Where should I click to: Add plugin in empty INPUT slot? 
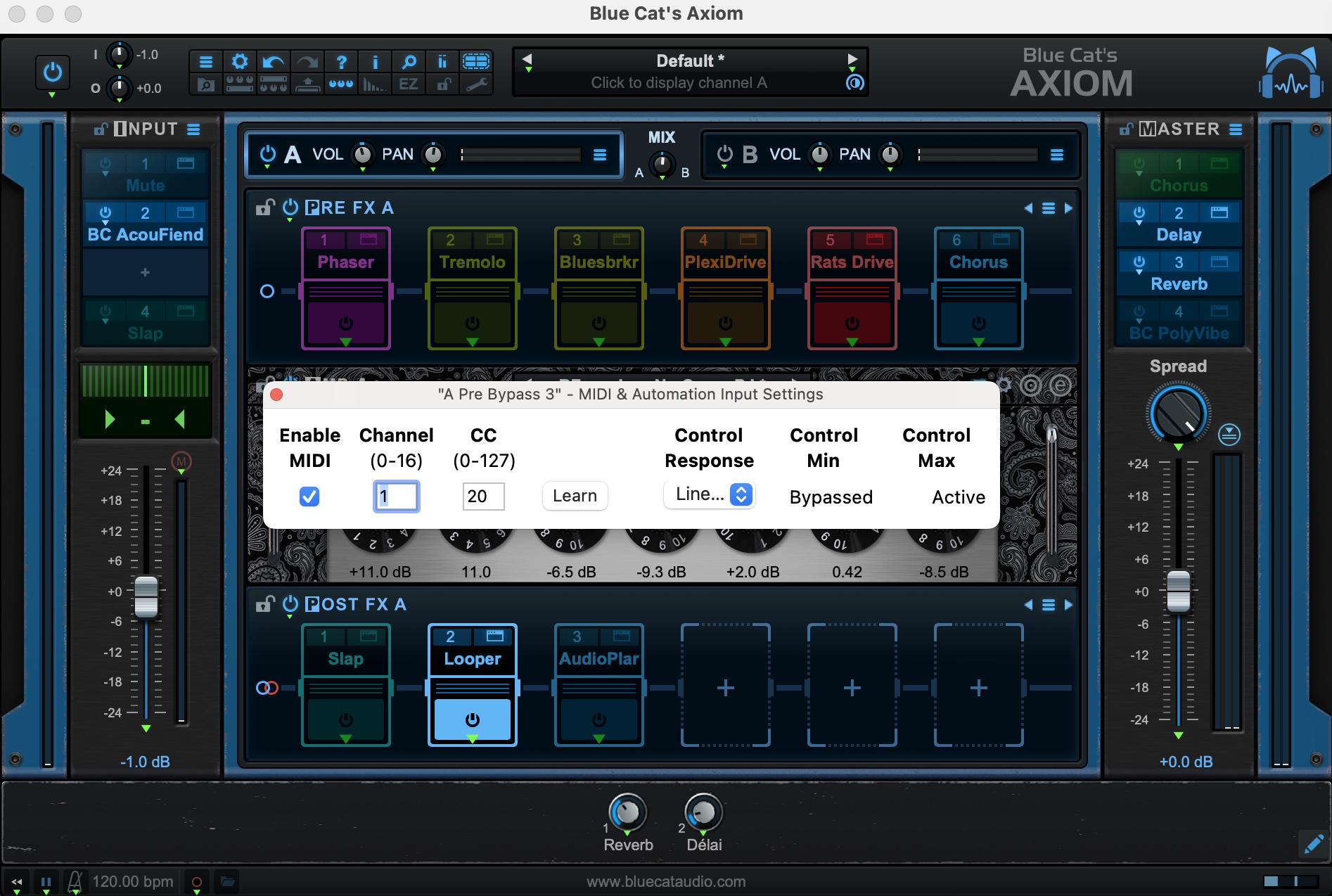pyautogui.click(x=145, y=271)
